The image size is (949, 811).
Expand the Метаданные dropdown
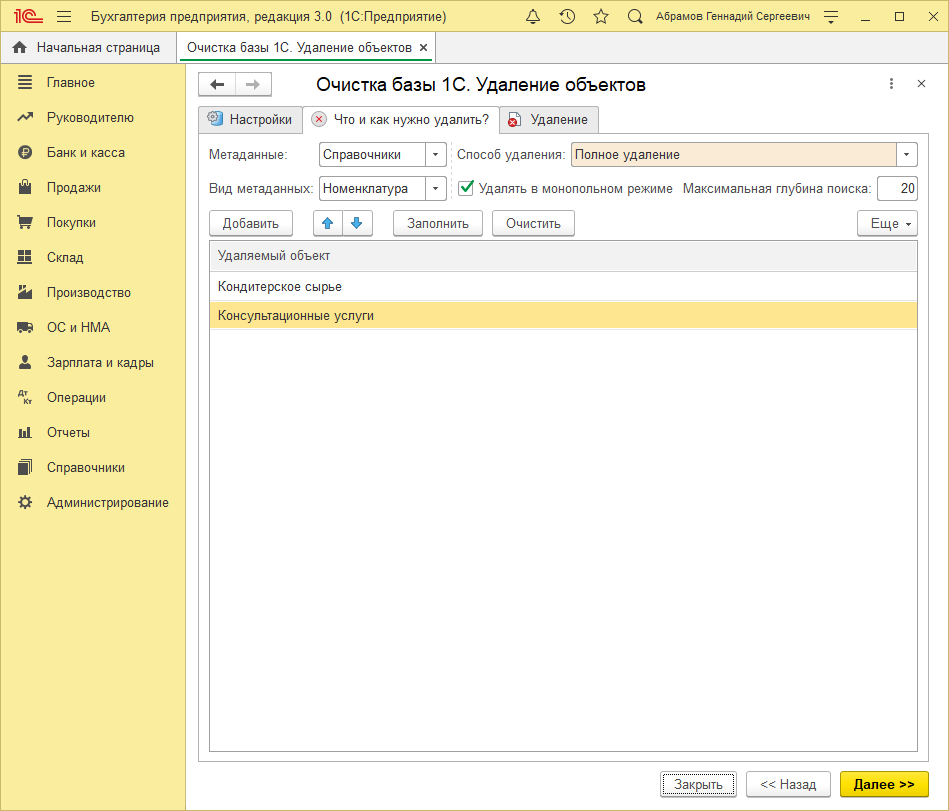(x=435, y=155)
